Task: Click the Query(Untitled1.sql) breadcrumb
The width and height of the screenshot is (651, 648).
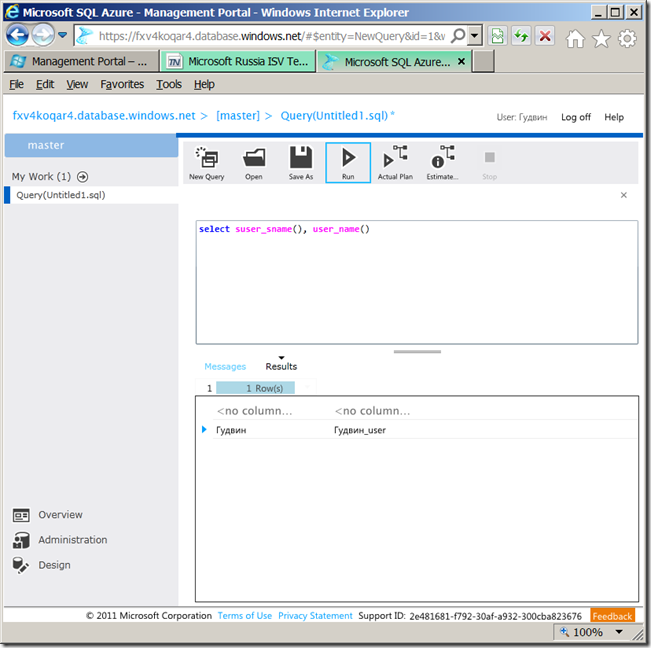Action: (334, 115)
